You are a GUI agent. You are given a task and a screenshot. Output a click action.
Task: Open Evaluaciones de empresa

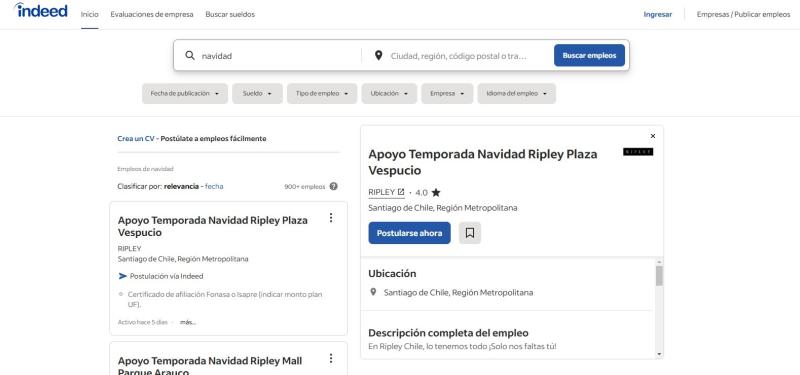[152, 14]
